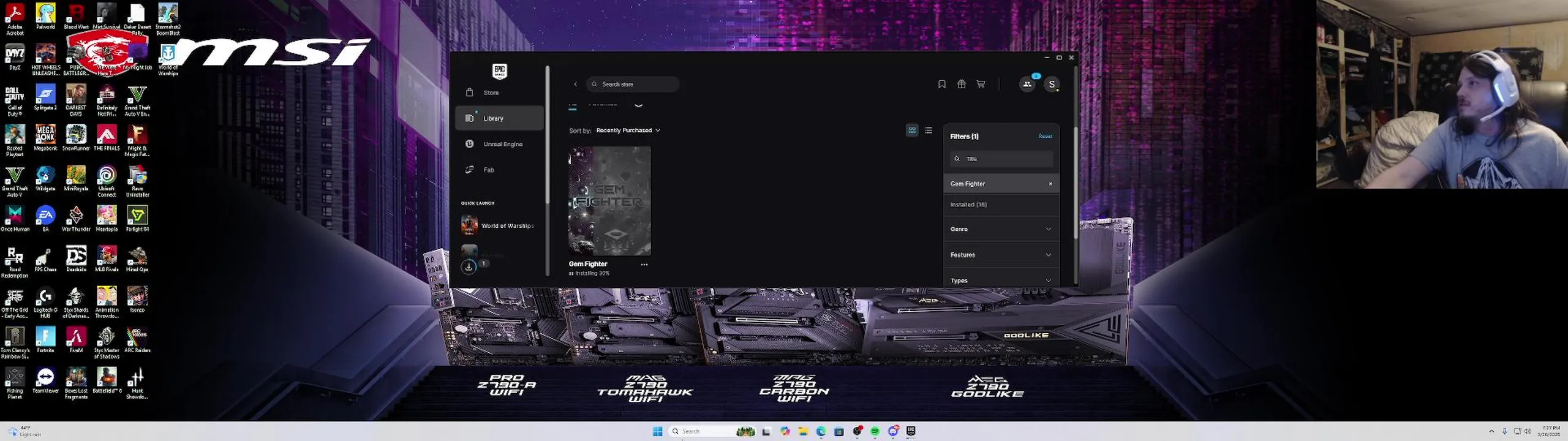This screenshot has width=1568, height=441.
Task: Open Wildgate desktop shortcut
Action: (45, 178)
